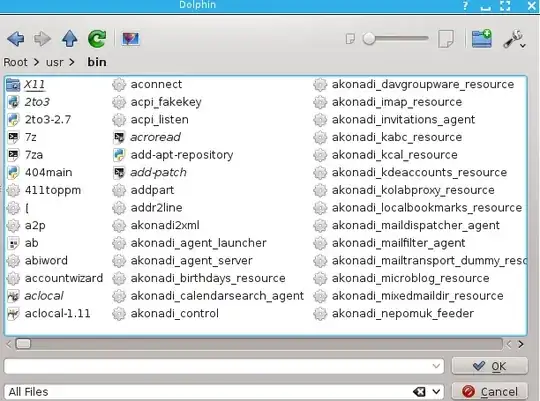Select akonadi_kolabproxy_resource
Image resolution: width=540 pixels, height=401 pixels.
click(x=404, y=190)
